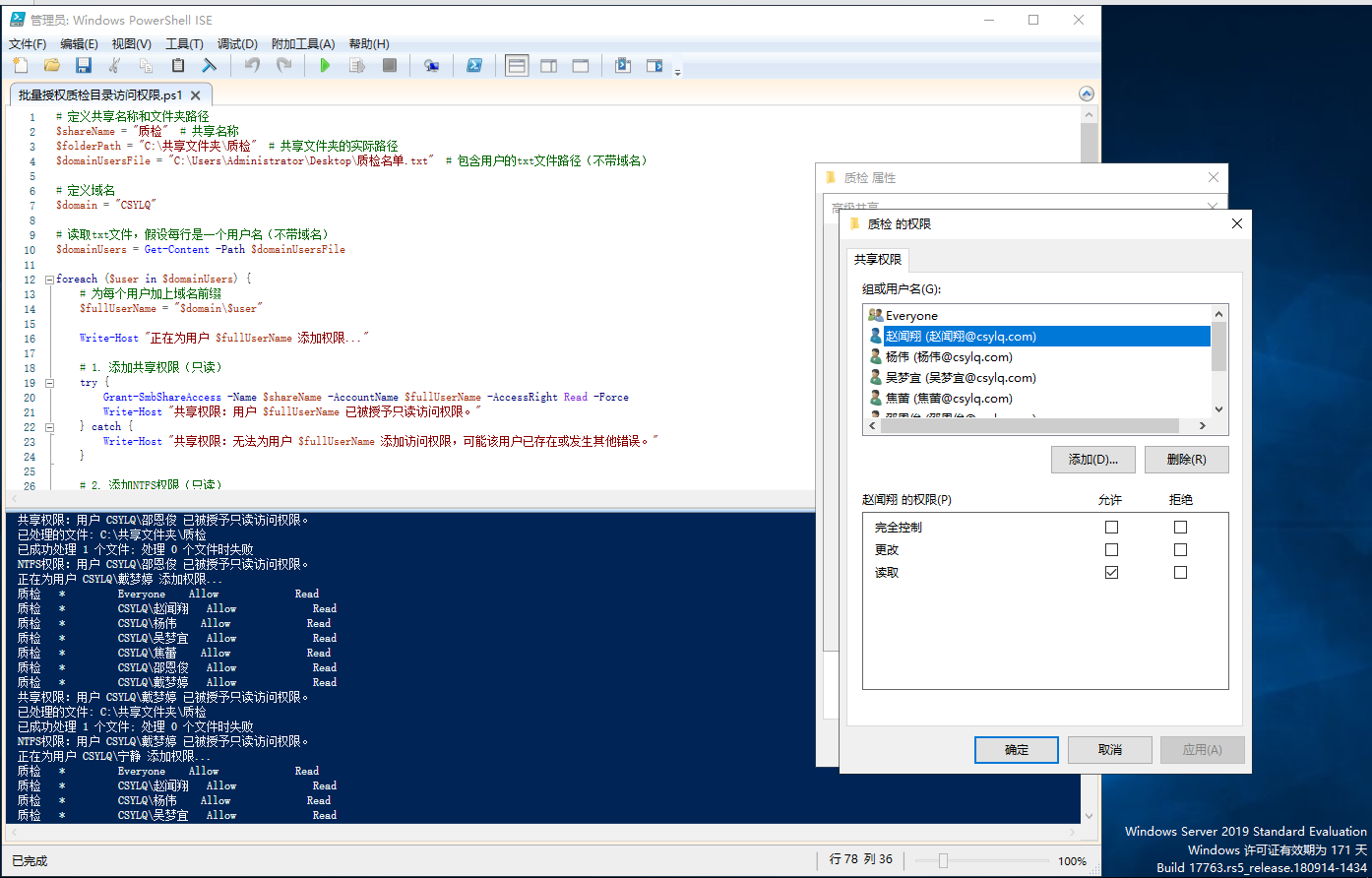Launch PowerShell.exe from the toolbar icon
1372x878 pixels.
coord(474,66)
